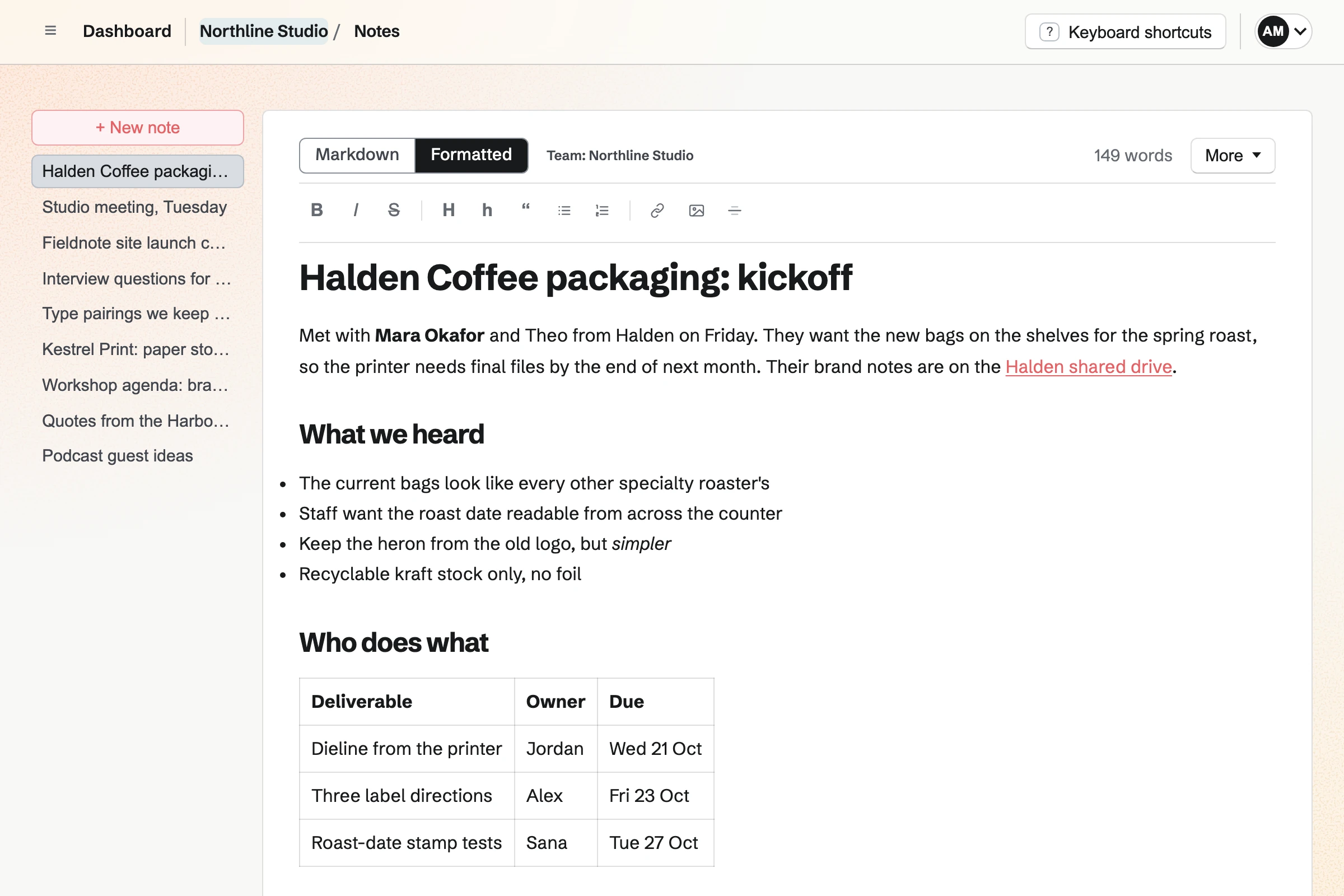The width and height of the screenshot is (1344, 896).
Task: Click the Team: Northline Studio label
Action: point(620,156)
